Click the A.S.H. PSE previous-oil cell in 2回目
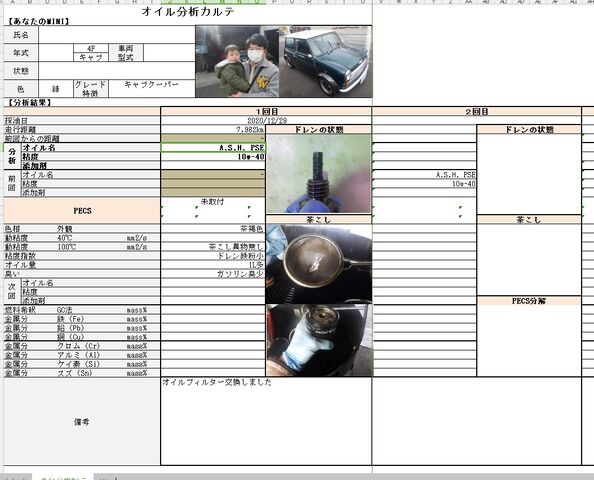The width and height of the screenshot is (594, 480). click(425, 174)
